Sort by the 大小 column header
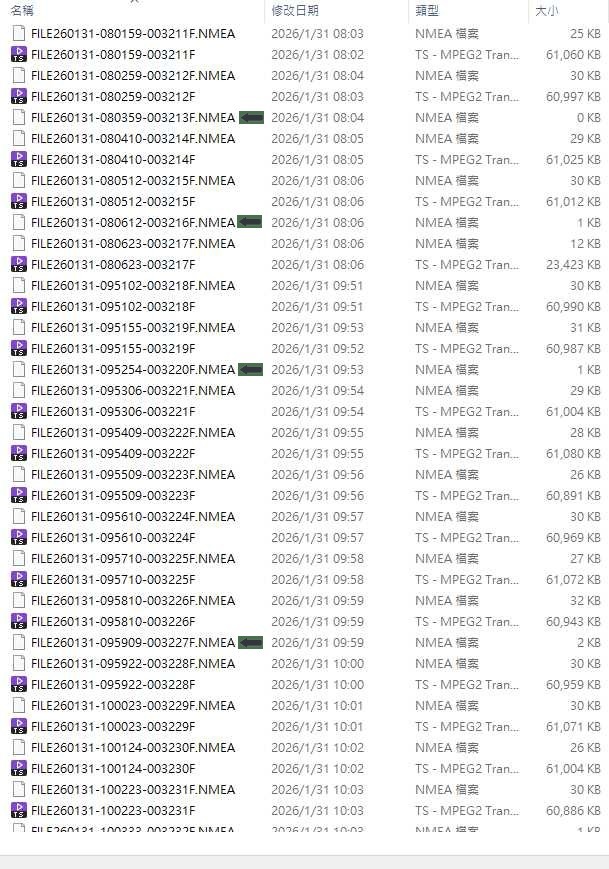This screenshot has width=609, height=869. (x=546, y=10)
